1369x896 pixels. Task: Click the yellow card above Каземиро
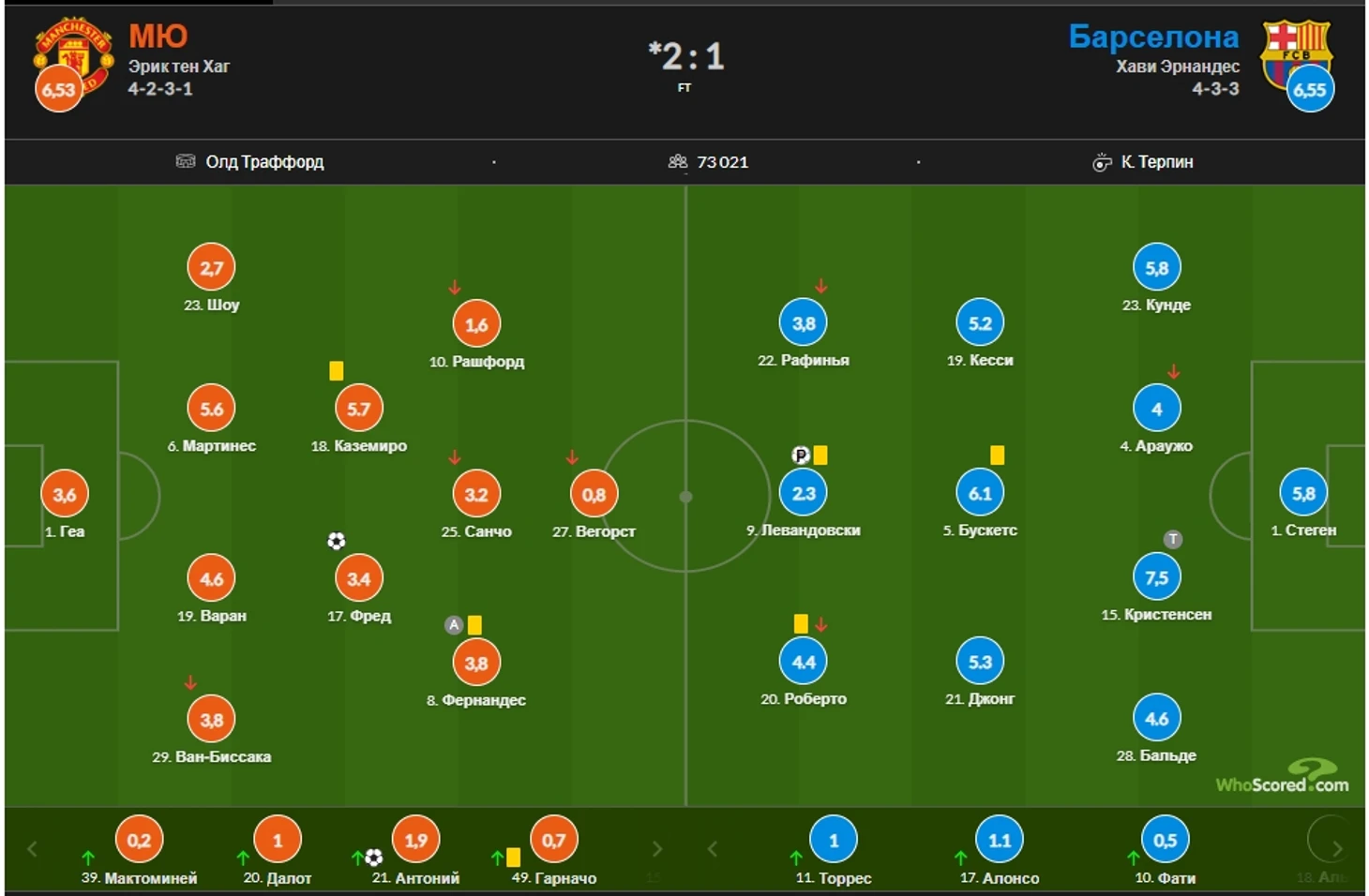pyautogui.click(x=337, y=371)
